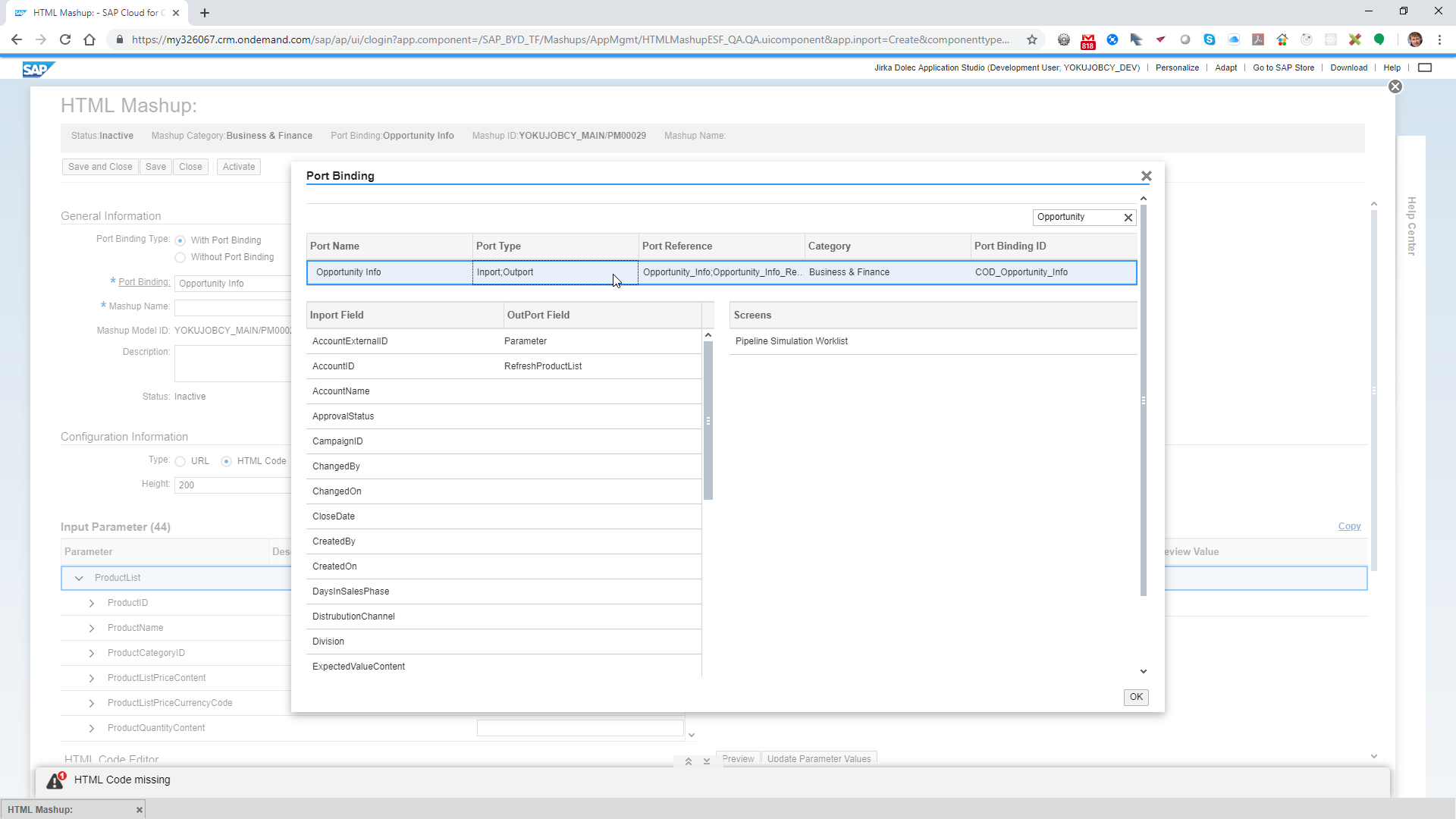1456x819 pixels.
Task: Clear the Opportunity search field
Action: pyautogui.click(x=1128, y=218)
